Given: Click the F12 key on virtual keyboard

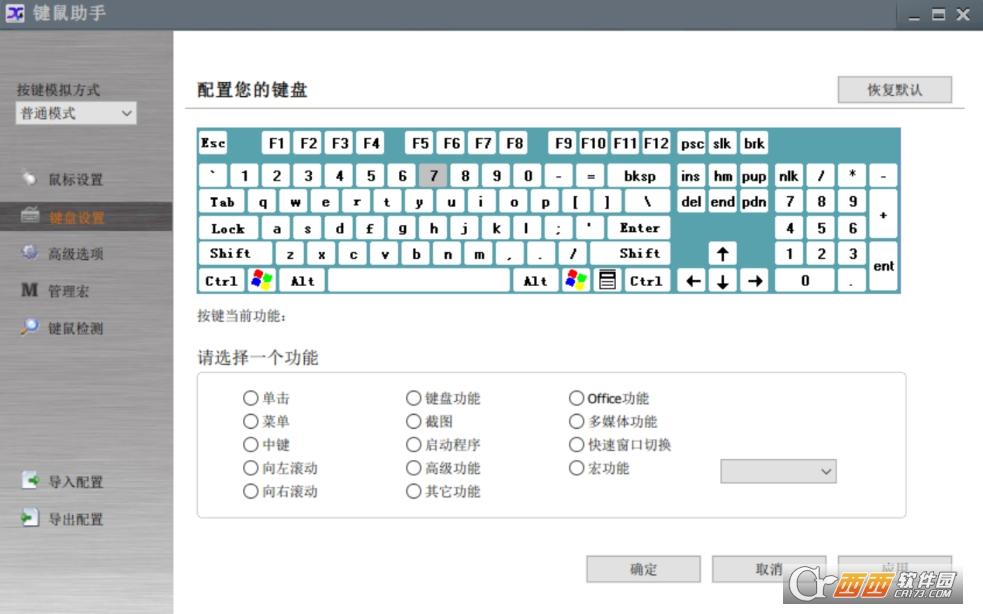Looking at the screenshot, I should [x=656, y=143].
